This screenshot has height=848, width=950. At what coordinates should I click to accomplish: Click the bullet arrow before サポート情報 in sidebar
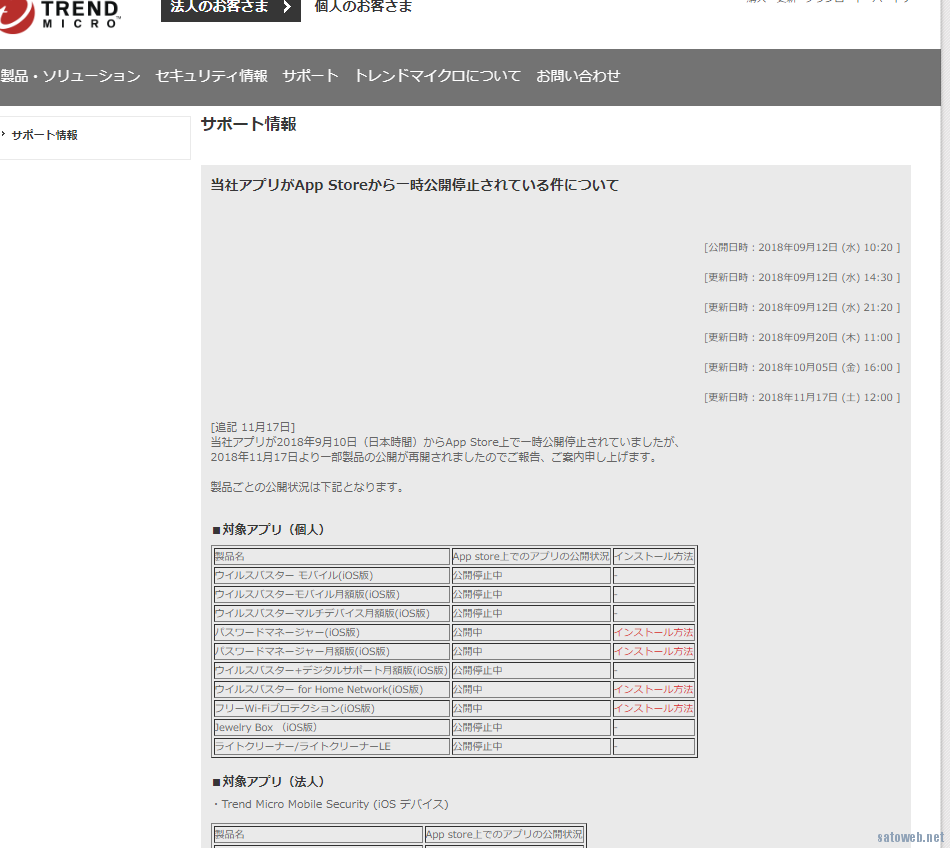pos(4,134)
